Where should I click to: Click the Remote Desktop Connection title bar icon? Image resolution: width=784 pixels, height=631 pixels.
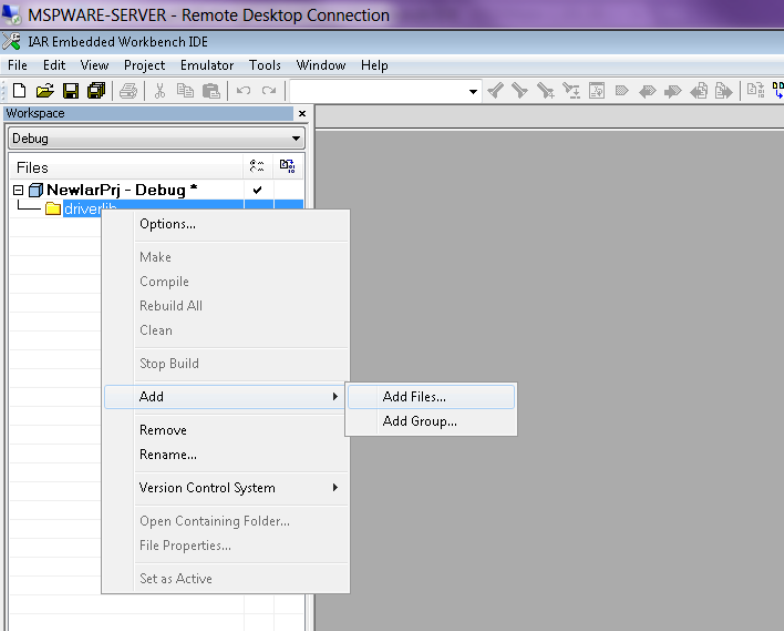(11, 14)
